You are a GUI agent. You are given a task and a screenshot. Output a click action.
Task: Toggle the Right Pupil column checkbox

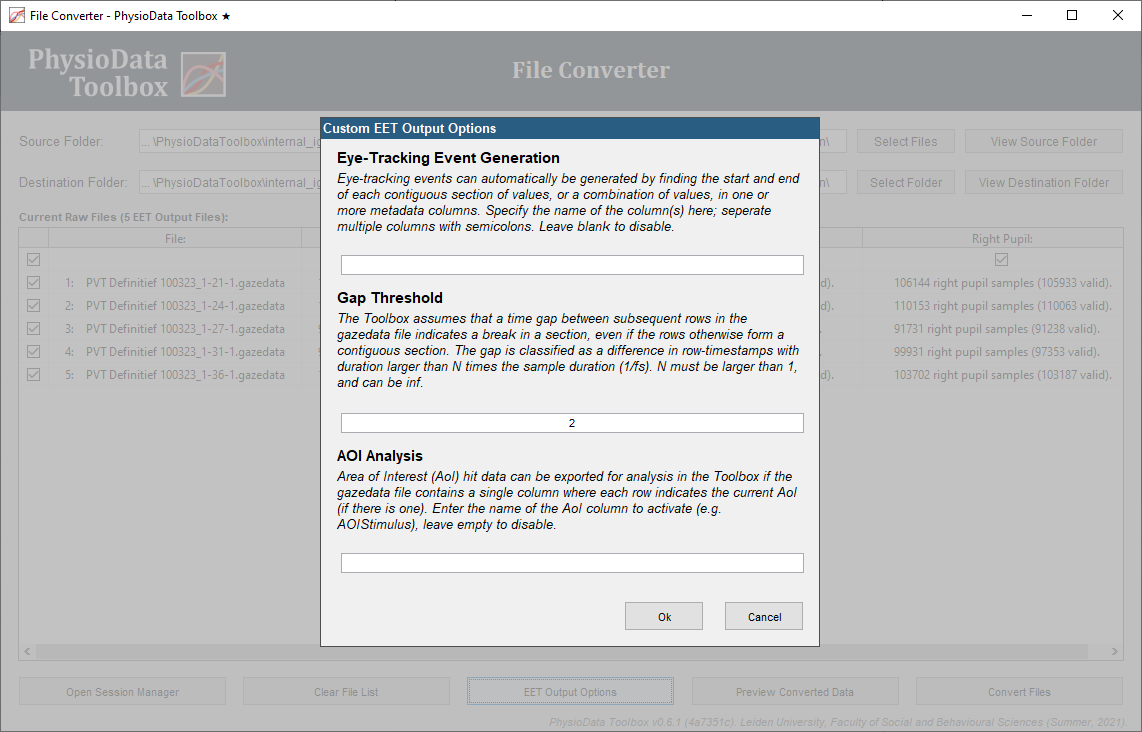[1001, 259]
